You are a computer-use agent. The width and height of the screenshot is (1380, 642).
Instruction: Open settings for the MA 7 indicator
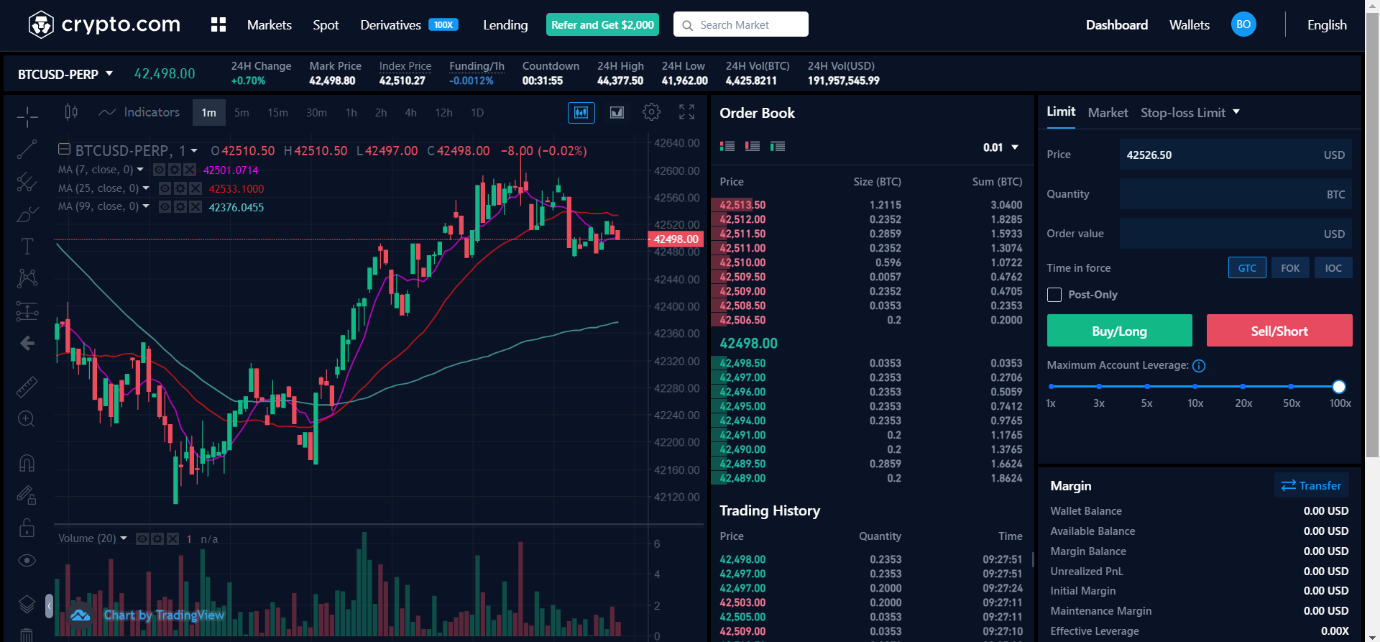[174, 169]
